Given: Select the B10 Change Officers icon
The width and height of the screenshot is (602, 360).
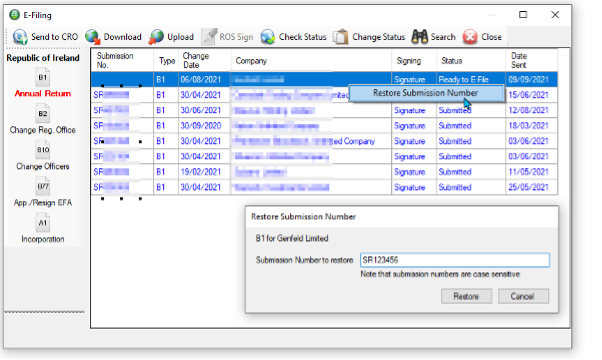Looking at the screenshot, I should click(43, 150).
